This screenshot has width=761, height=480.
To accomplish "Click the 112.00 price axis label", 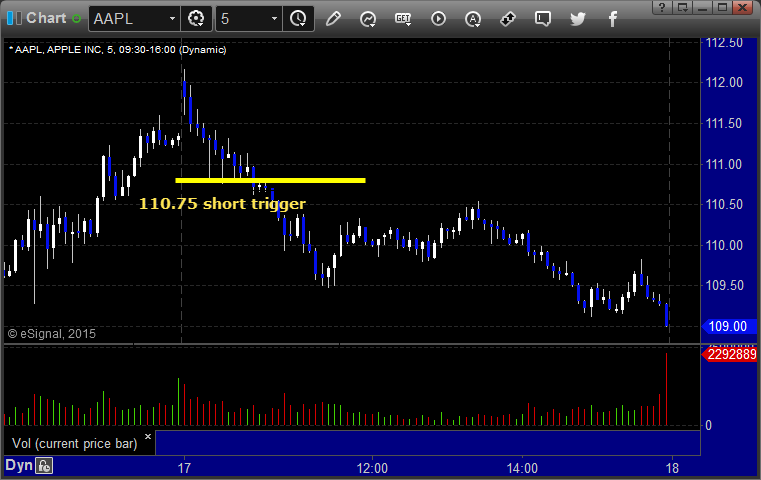I will pos(724,83).
